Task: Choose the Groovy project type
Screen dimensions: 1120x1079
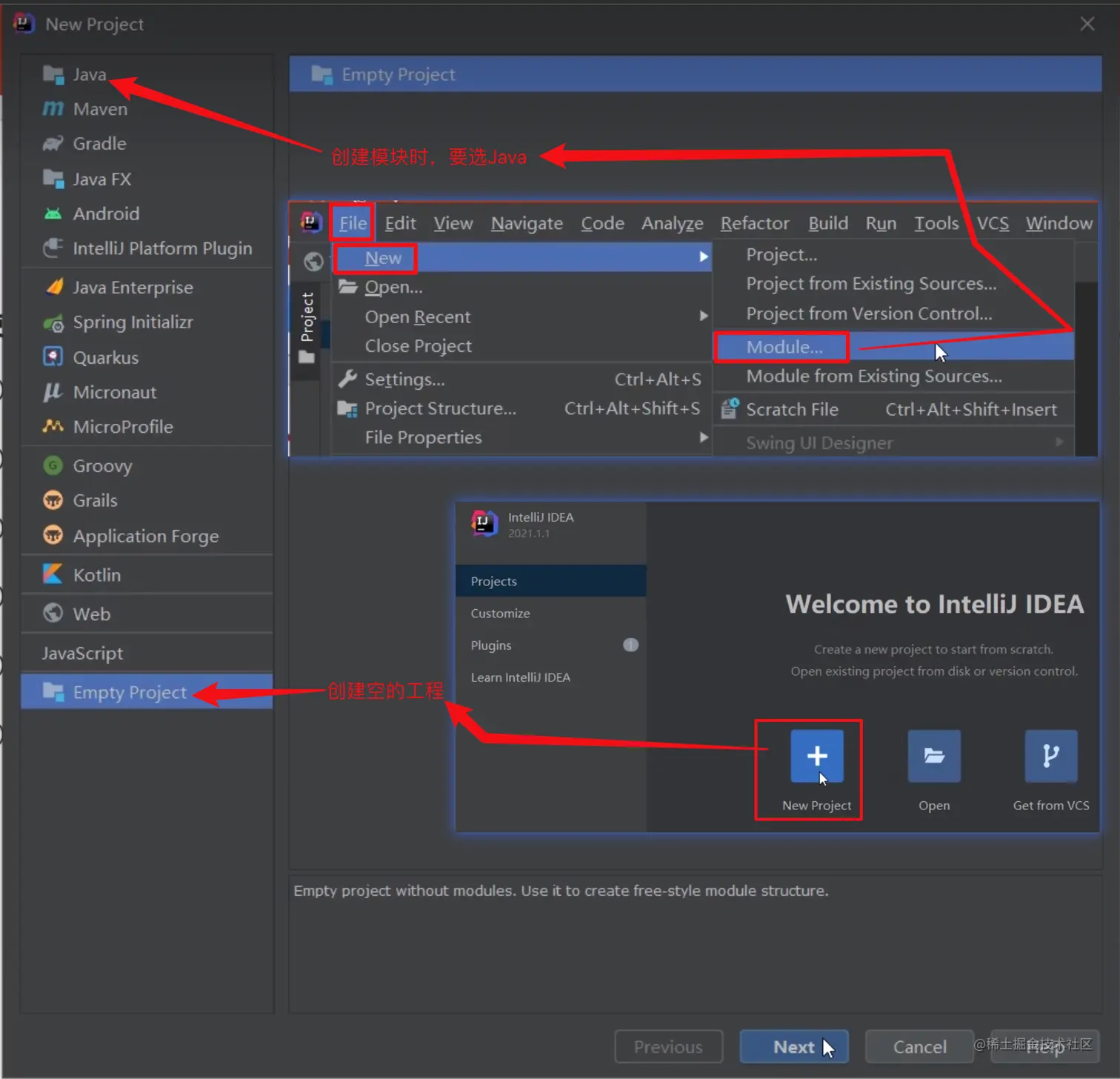Action: click(147, 466)
